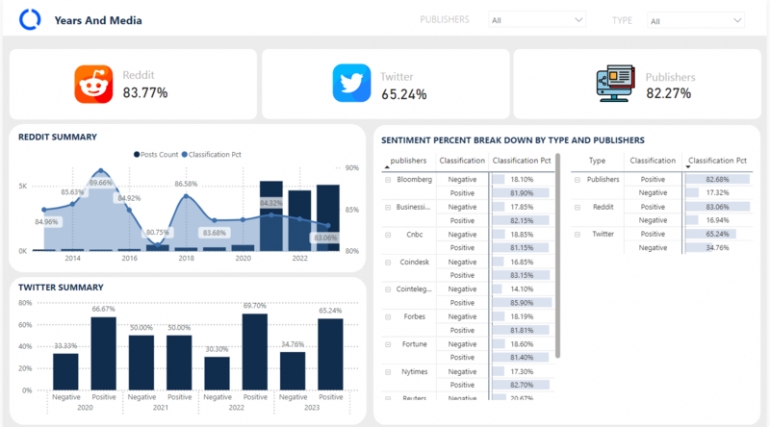The height and width of the screenshot is (427, 770).
Task: Click the Classification Pct legend item
Action: [212, 155]
